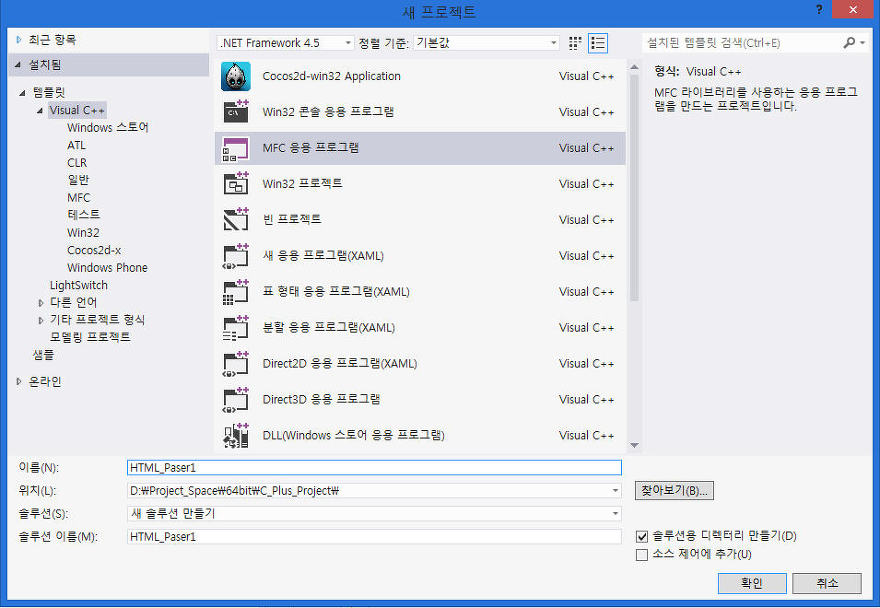The height and width of the screenshot is (608, 880).
Task: Select 테스트 in template tree
Action: pos(84,215)
